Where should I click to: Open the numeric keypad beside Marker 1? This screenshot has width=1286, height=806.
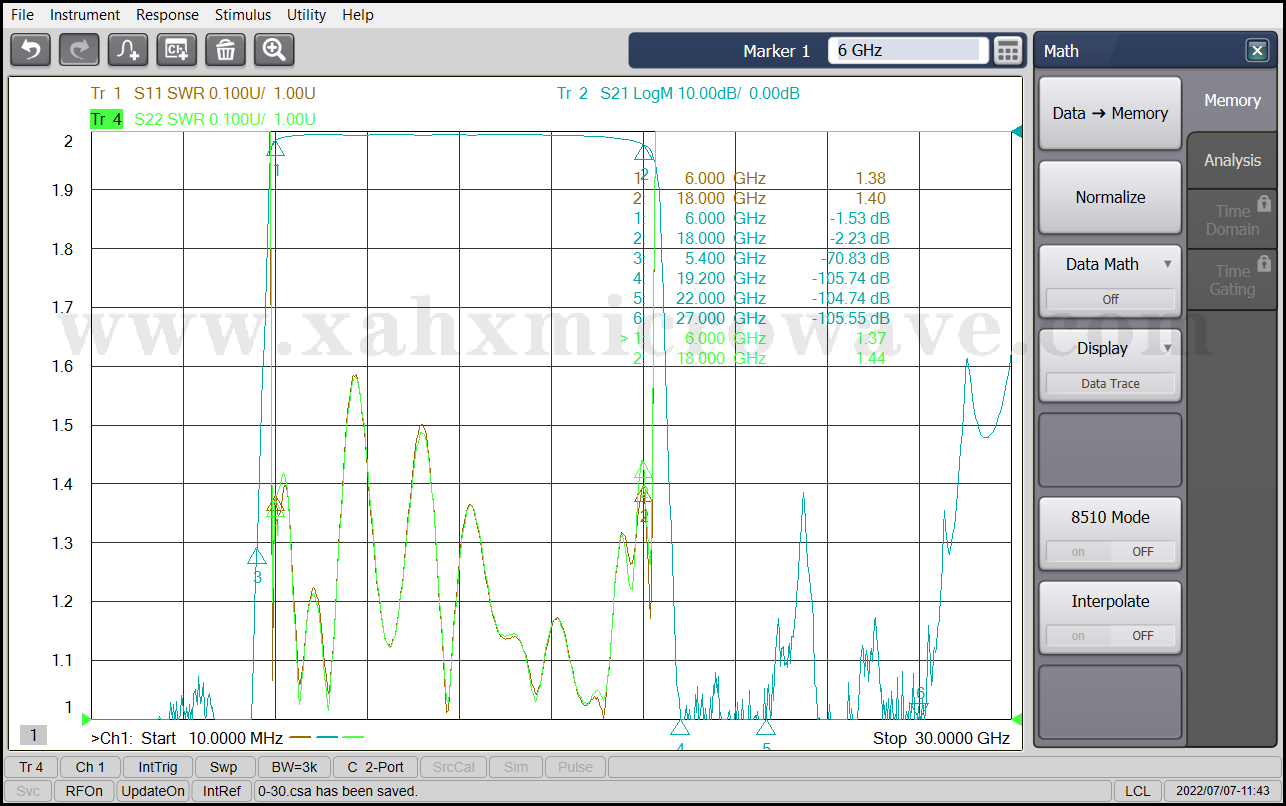pos(1008,50)
